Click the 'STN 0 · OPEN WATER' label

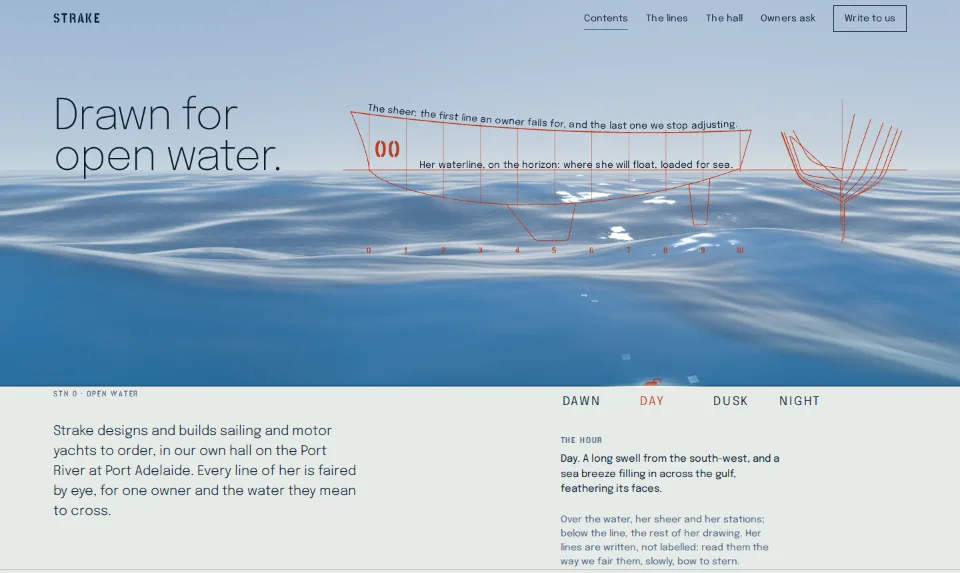coord(96,394)
